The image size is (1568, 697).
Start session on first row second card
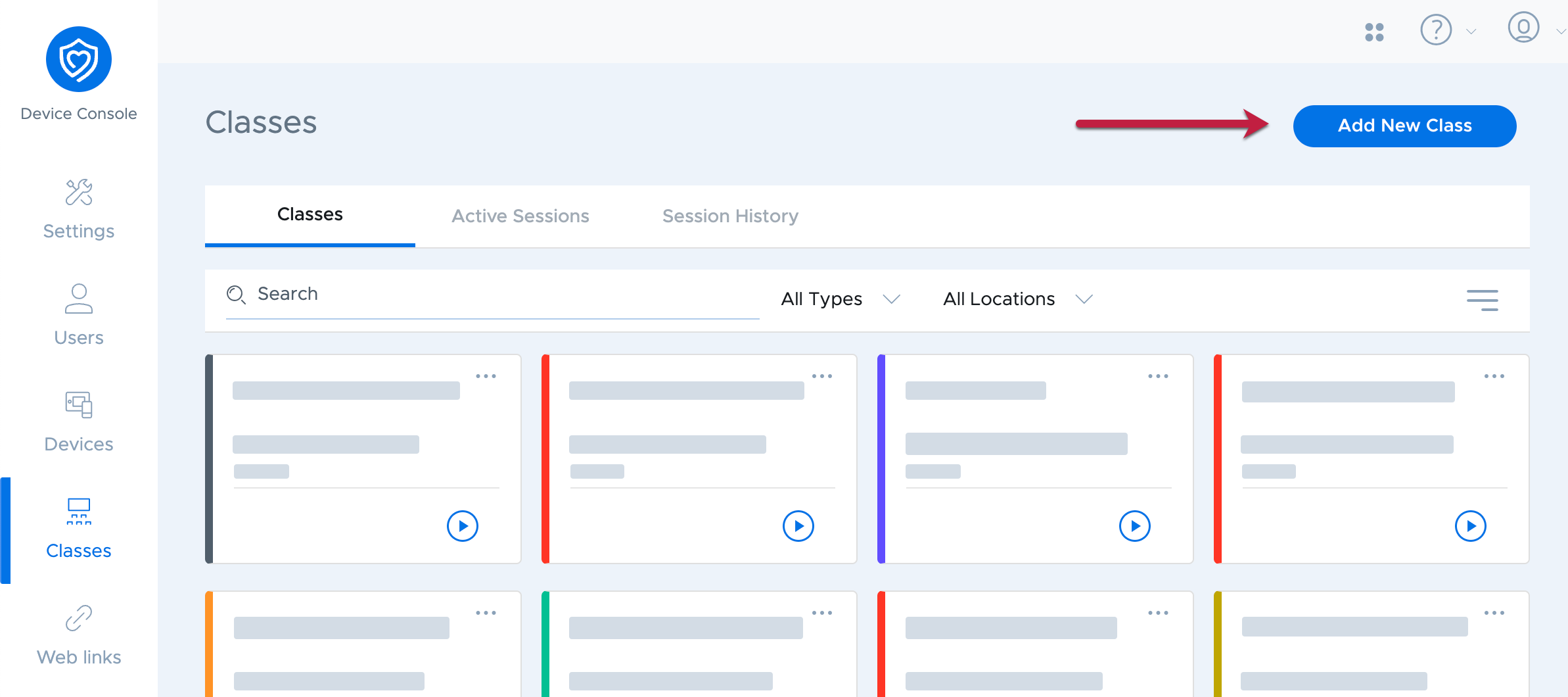[x=798, y=526]
